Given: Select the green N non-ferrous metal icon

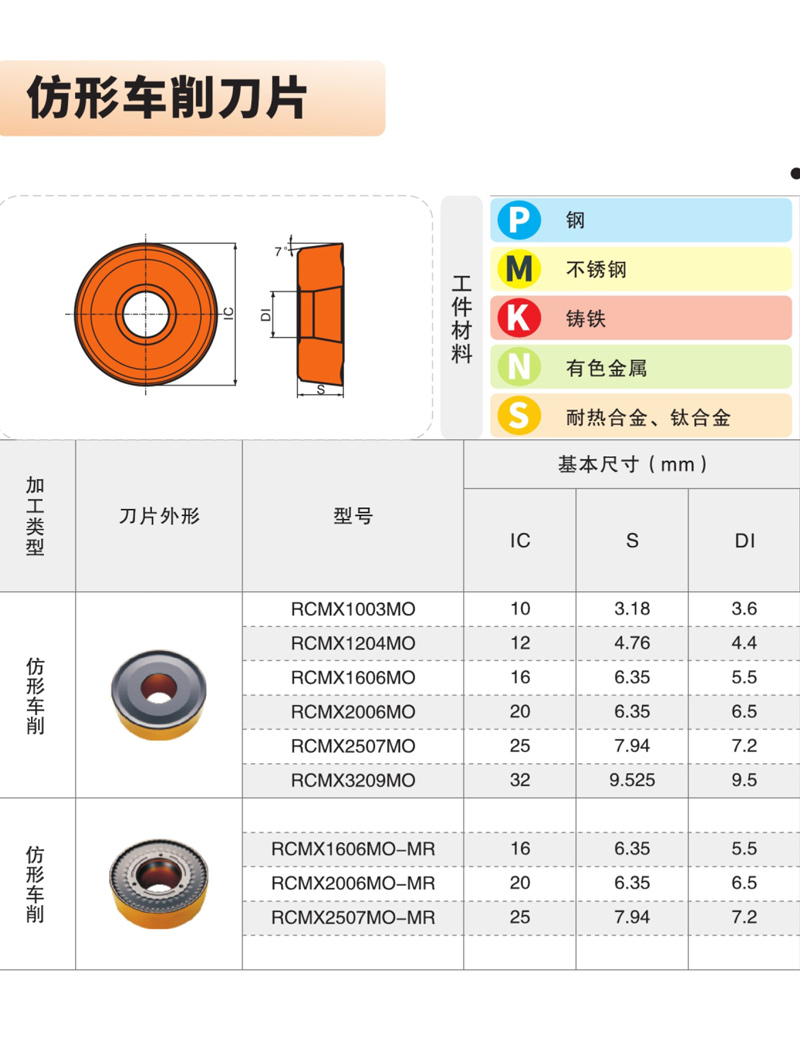Looking at the screenshot, I should tap(518, 368).
